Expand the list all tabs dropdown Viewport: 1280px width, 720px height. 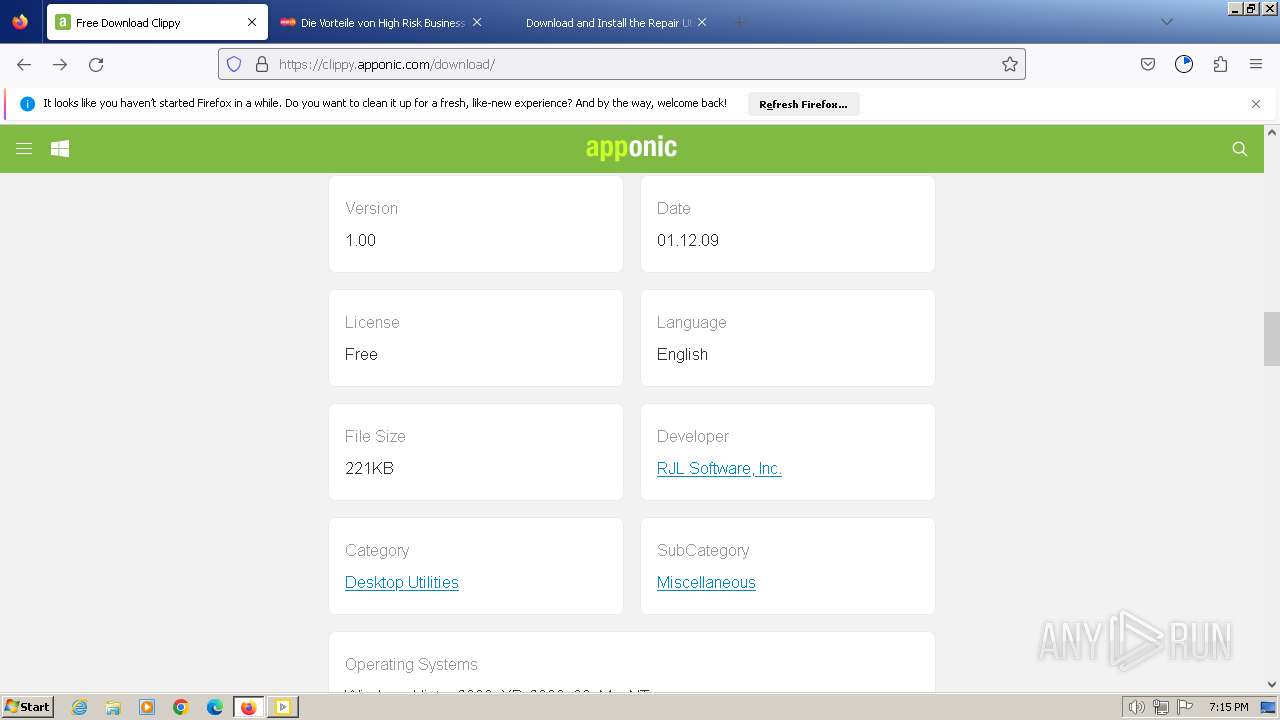click(1167, 22)
